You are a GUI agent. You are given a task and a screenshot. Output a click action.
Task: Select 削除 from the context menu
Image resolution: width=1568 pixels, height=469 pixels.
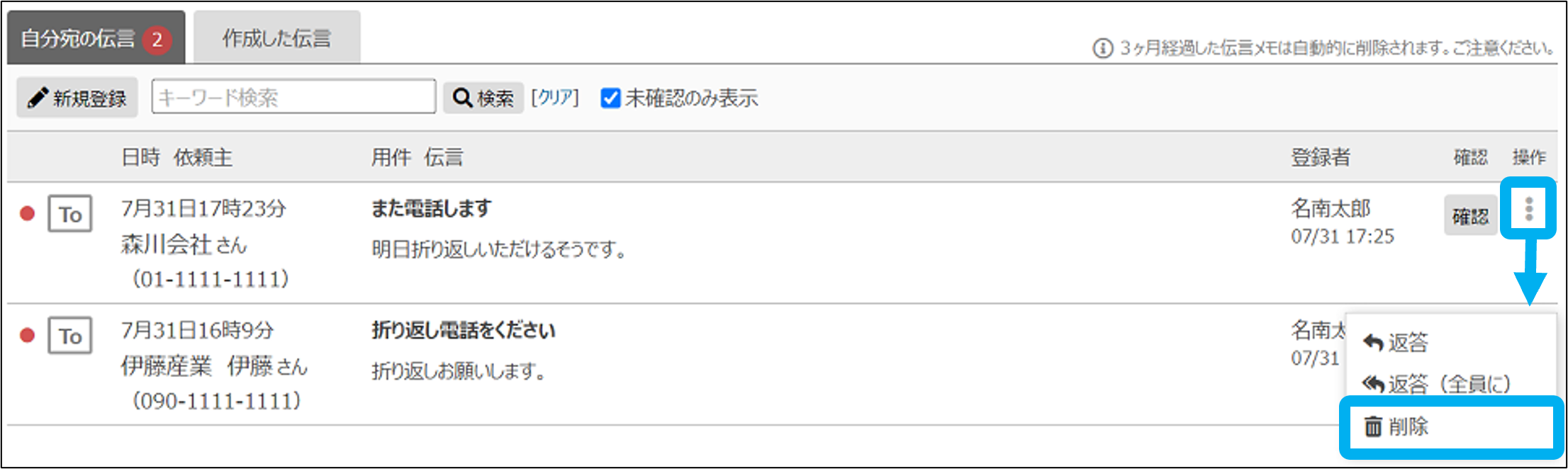1409,426
